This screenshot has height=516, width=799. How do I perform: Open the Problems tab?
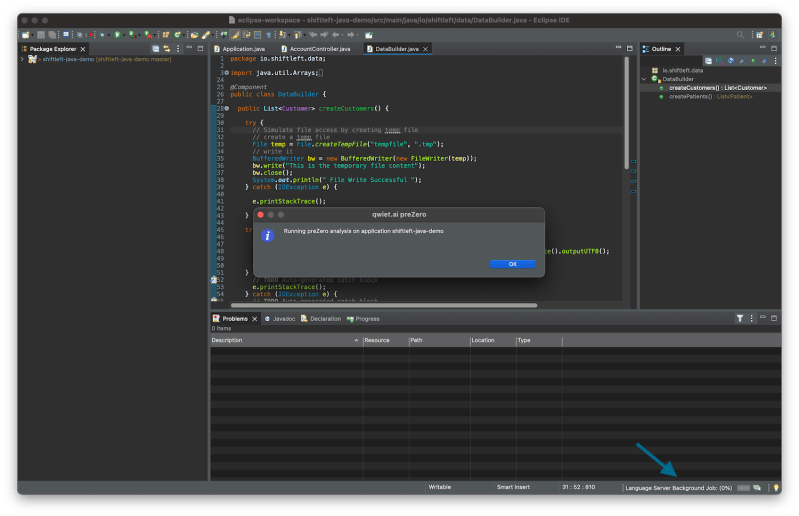pos(234,318)
